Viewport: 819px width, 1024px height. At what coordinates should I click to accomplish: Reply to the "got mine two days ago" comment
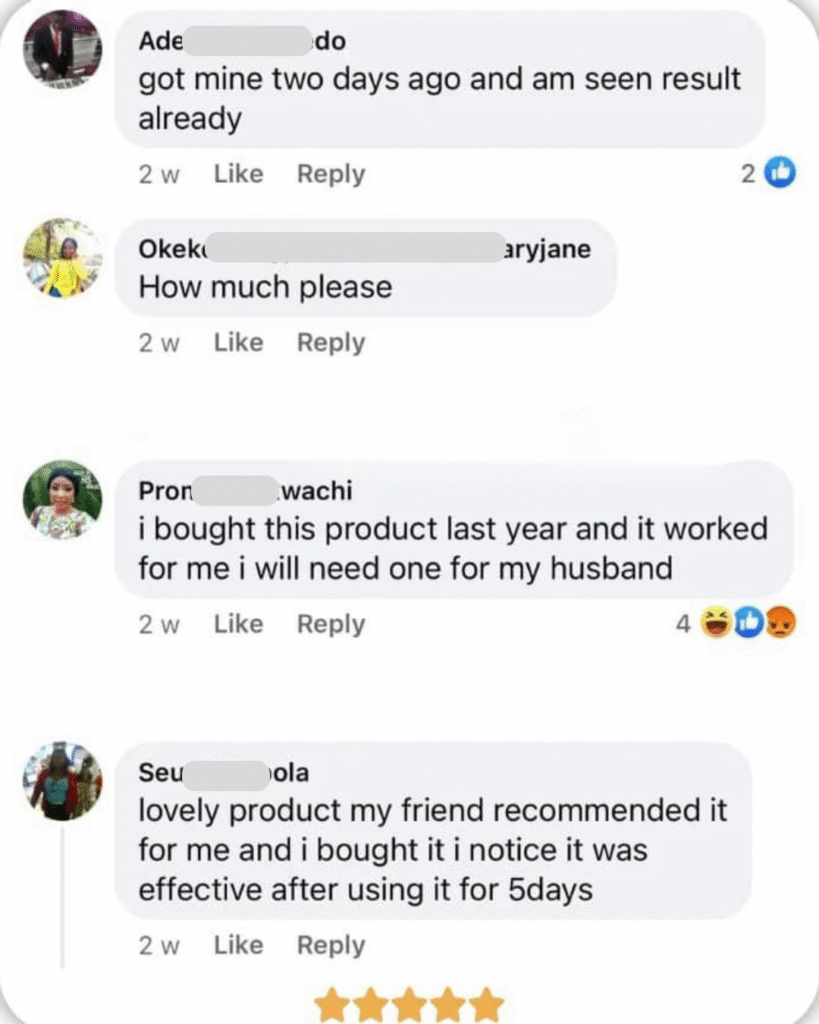point(331,174)
